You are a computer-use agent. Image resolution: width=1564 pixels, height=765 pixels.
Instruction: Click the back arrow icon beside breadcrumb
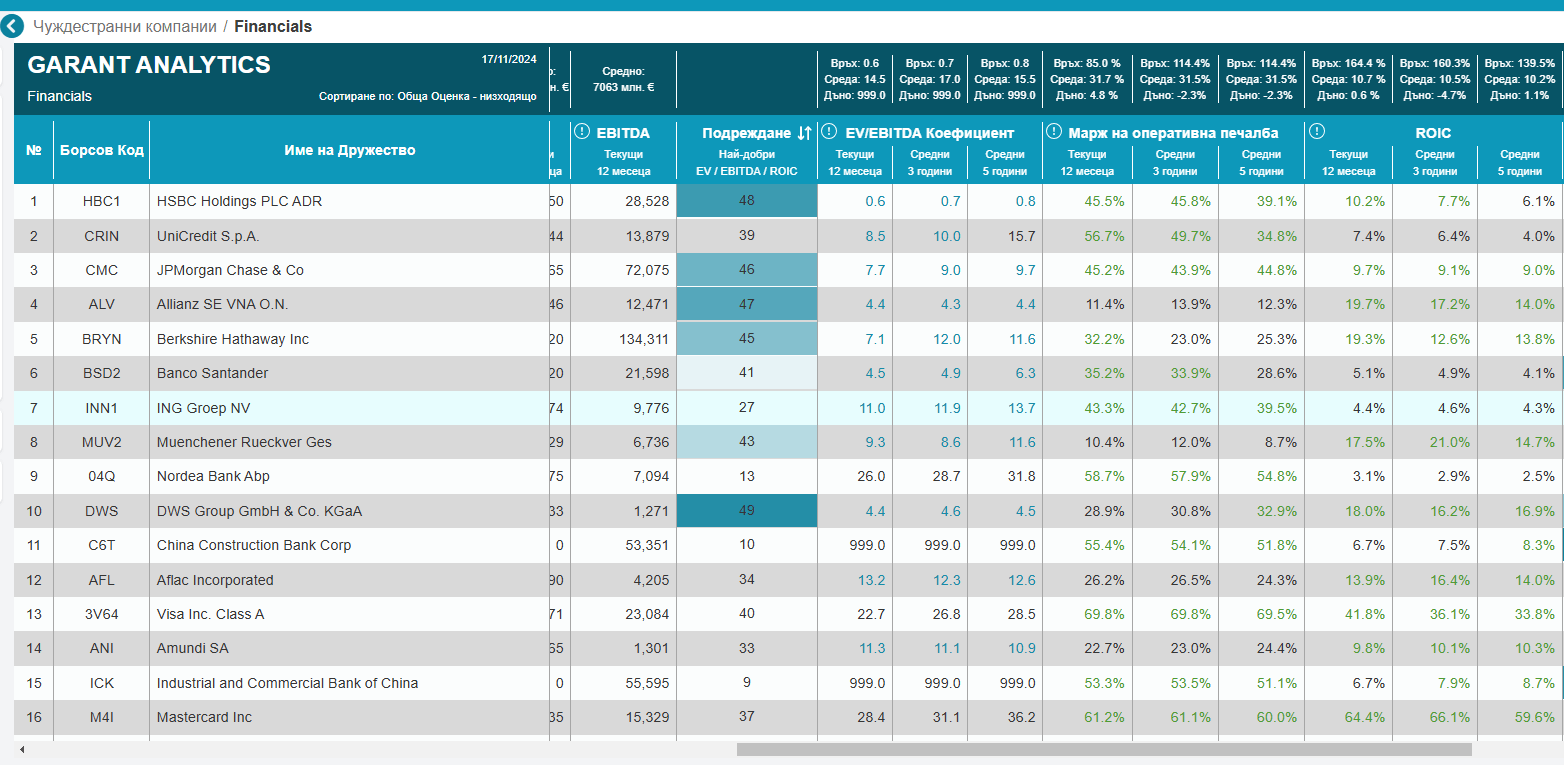click(x=12, y=26)
